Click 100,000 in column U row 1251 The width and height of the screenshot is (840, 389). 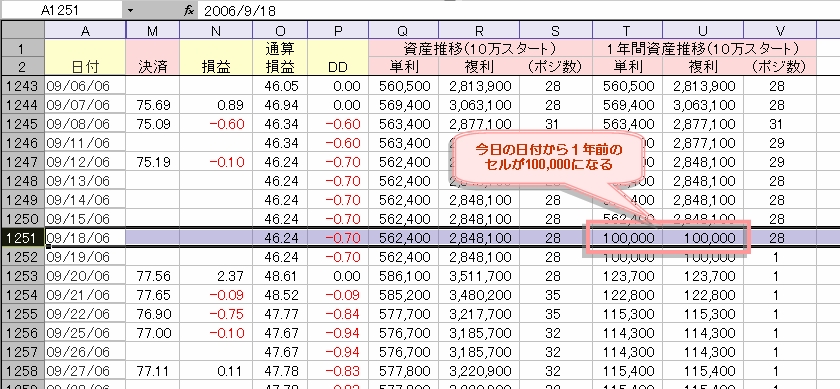[703, 237]
